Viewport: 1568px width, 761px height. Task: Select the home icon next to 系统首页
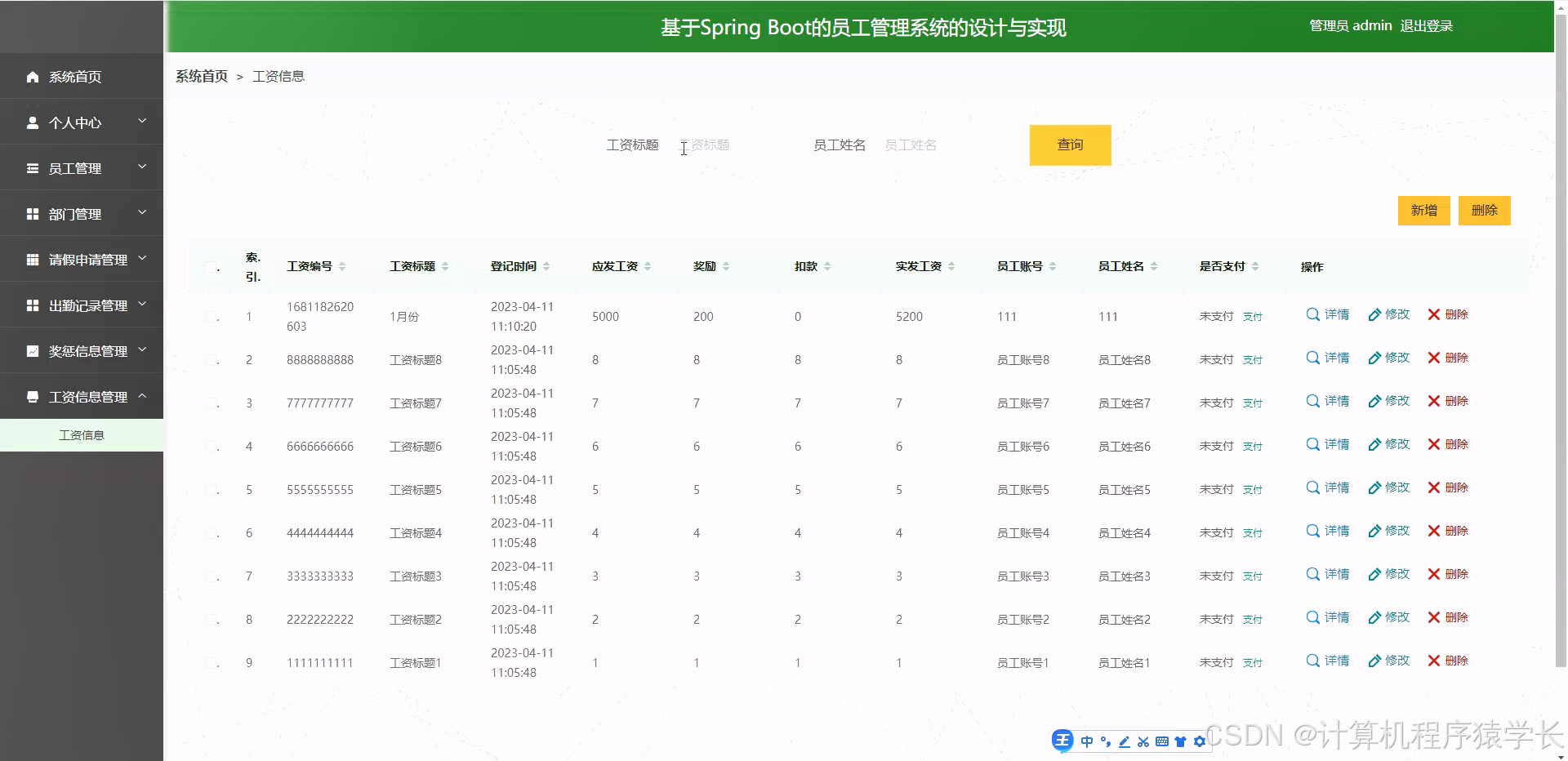coord(32,76)
